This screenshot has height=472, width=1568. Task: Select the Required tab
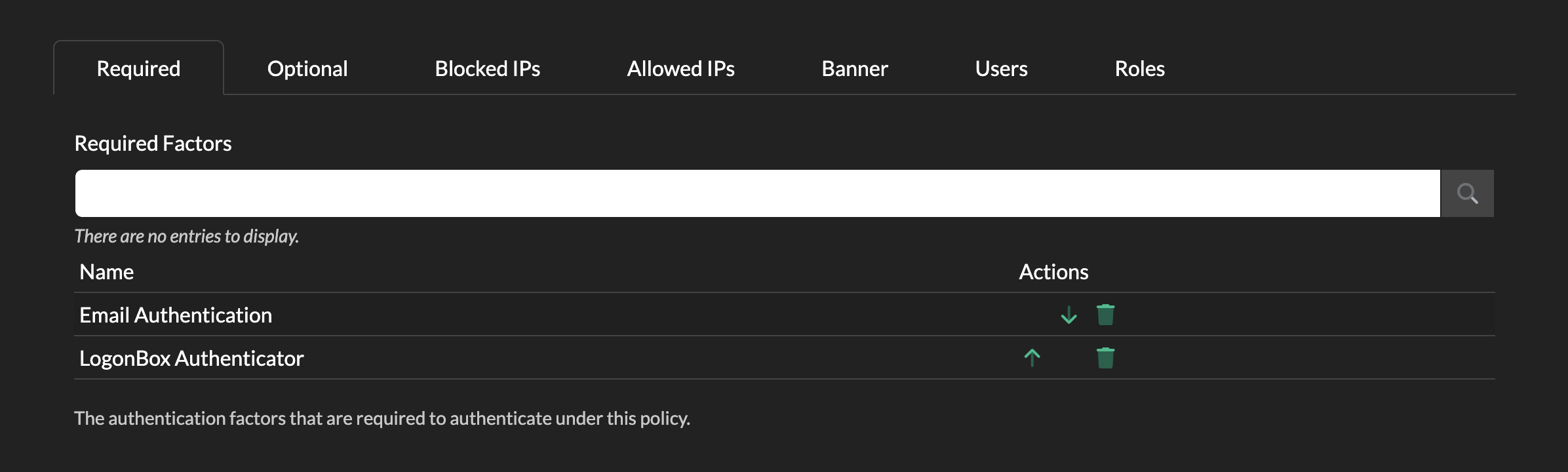pyautogui.click(x=138, y=69)
